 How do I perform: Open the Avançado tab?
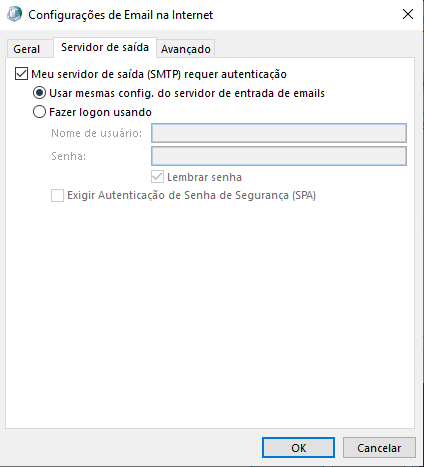click(x=186, y=49)
